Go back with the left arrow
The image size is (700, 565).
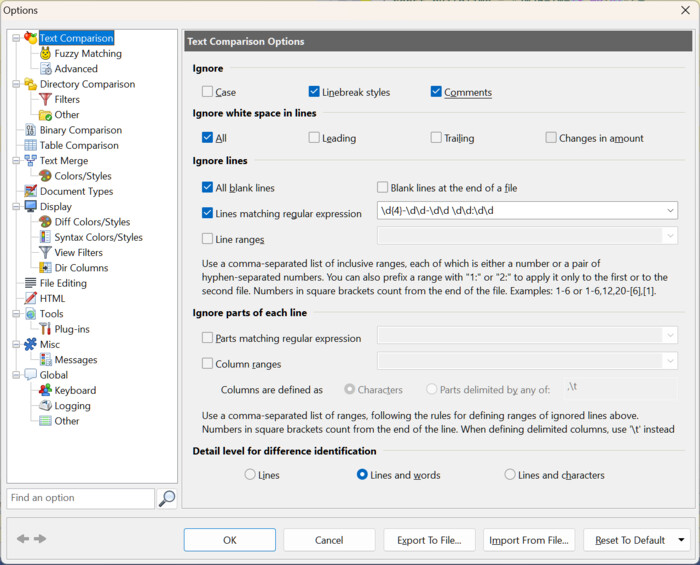(x=23, y=539)
